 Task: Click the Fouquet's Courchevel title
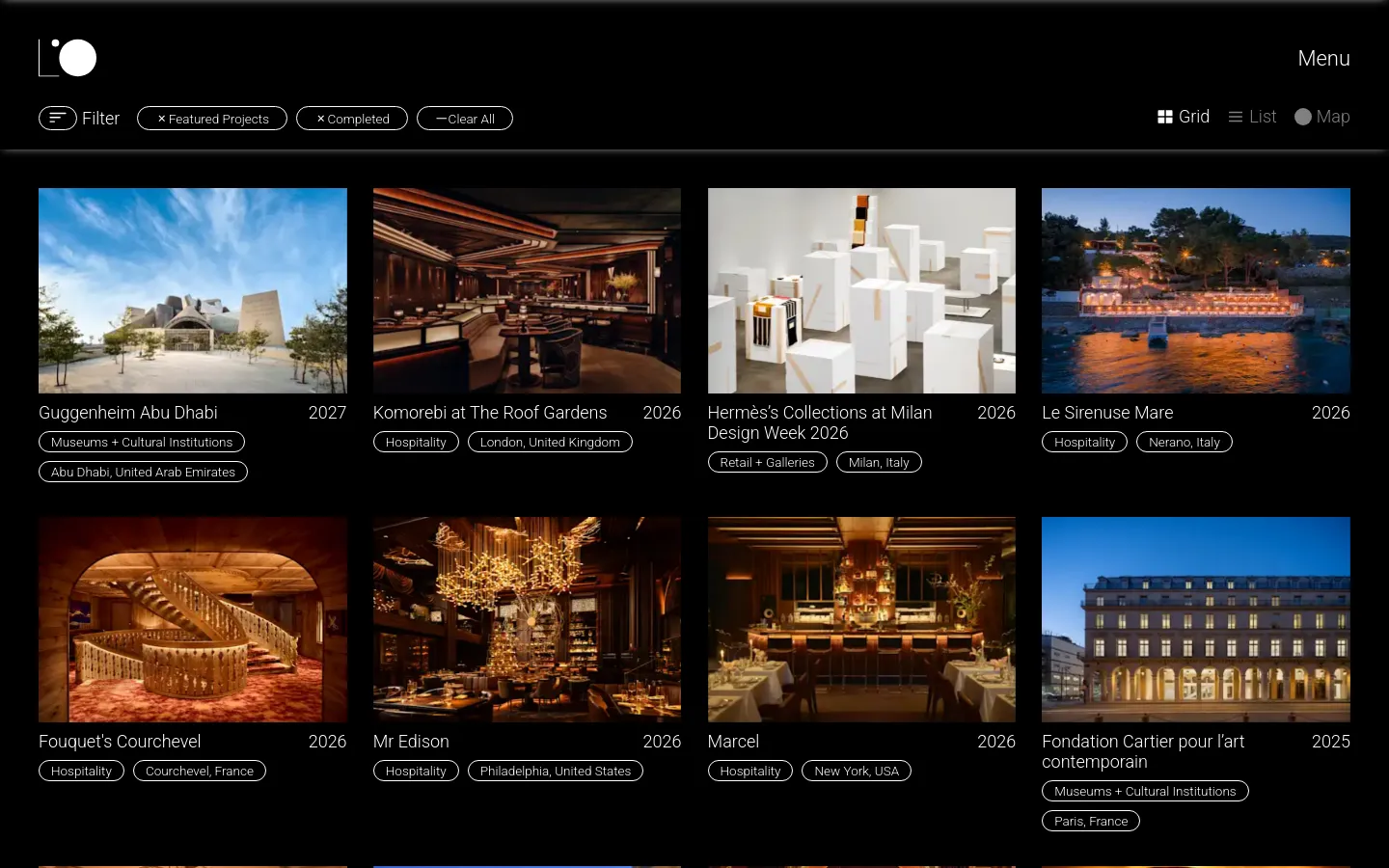(120, 742)
